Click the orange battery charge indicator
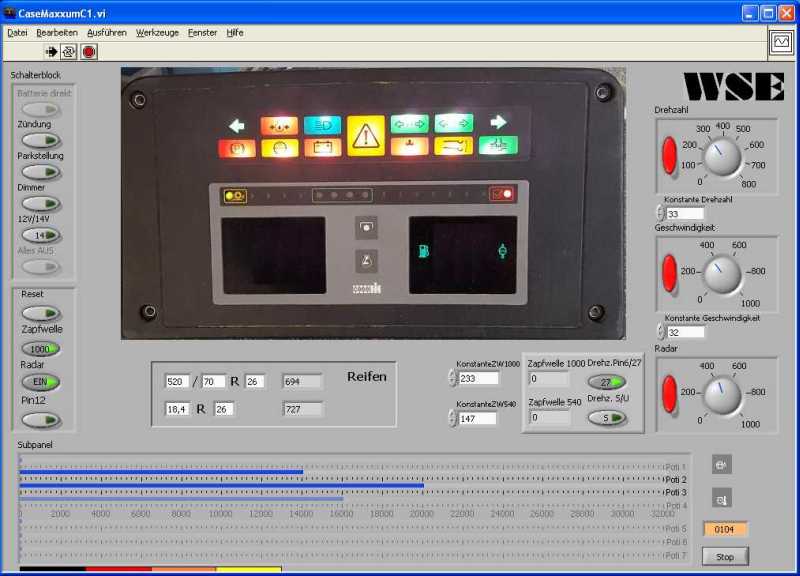 [322, 148]
